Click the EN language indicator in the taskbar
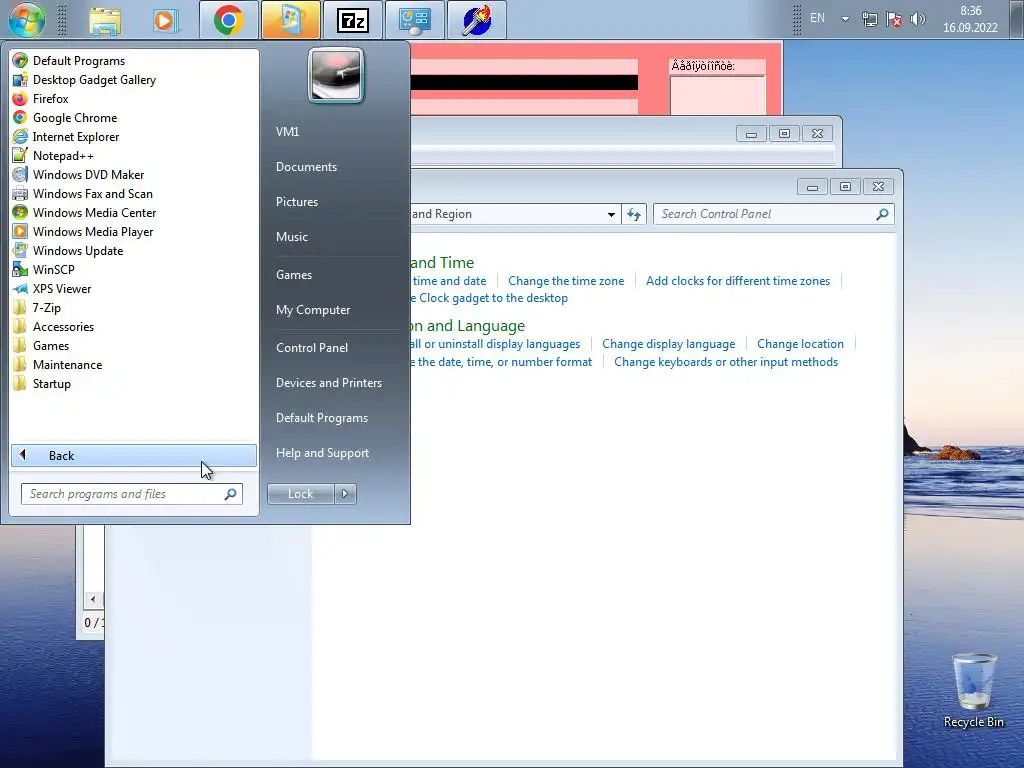Screen dimensions: 1024x768 point(818,18)
